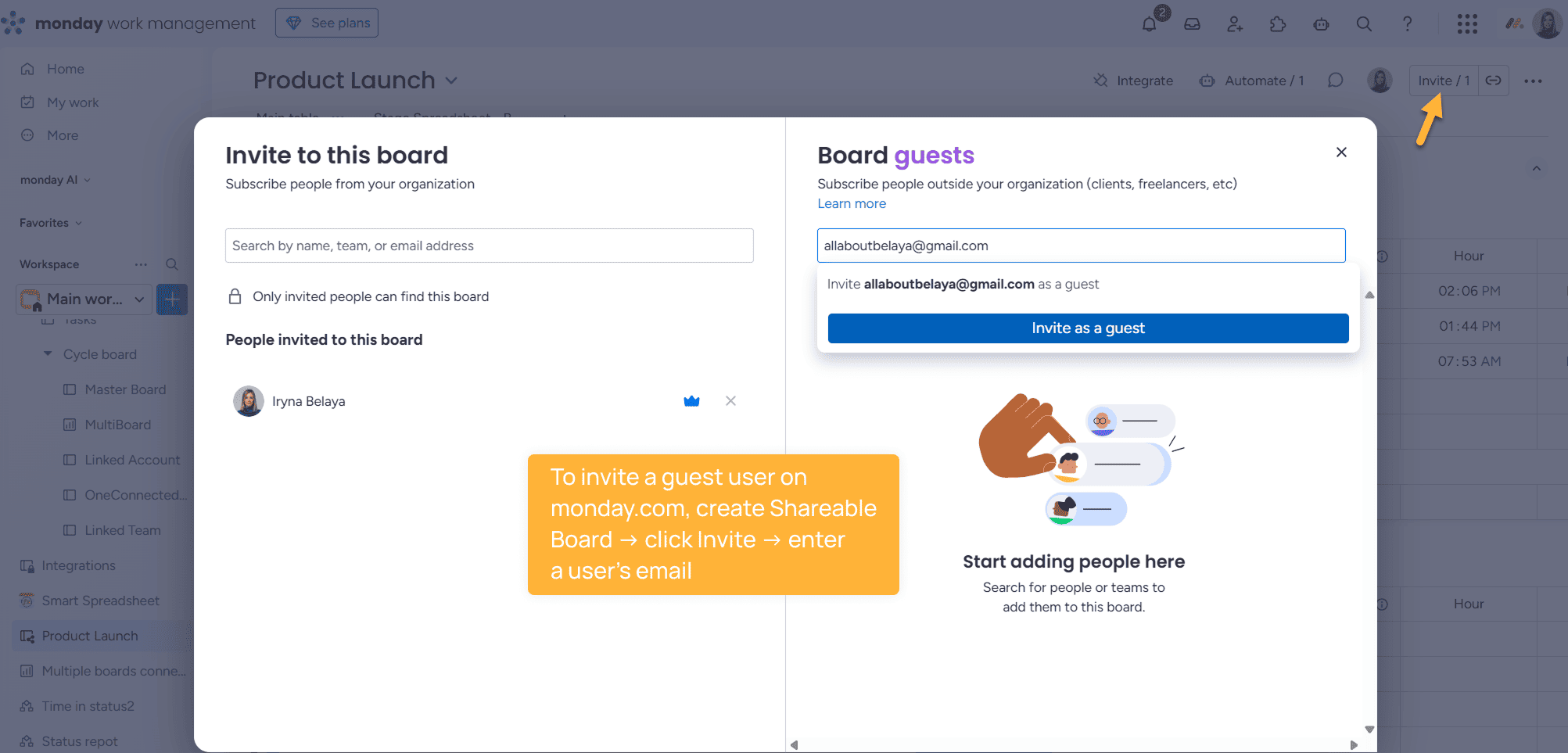The width and height of the screenshot is (1568, 753).
Task: Open the board discussion speech bubble
Action: tap(1336, 81)
